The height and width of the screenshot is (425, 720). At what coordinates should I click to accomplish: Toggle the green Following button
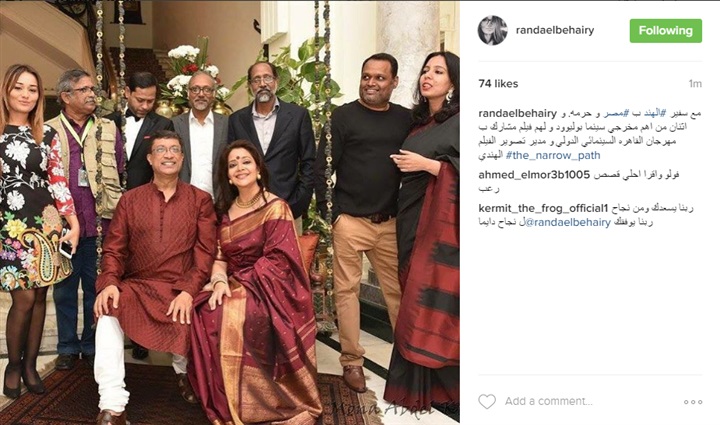click(x=665, y=31)
